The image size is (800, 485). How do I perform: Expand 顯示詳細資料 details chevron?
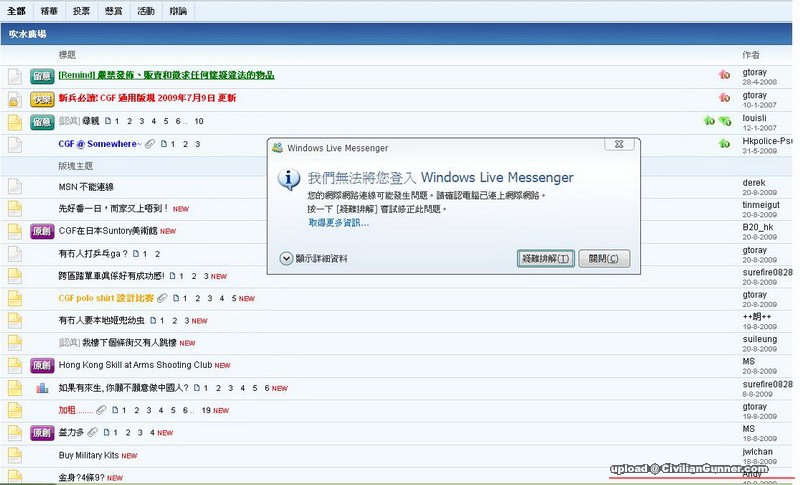click(287, 259)
